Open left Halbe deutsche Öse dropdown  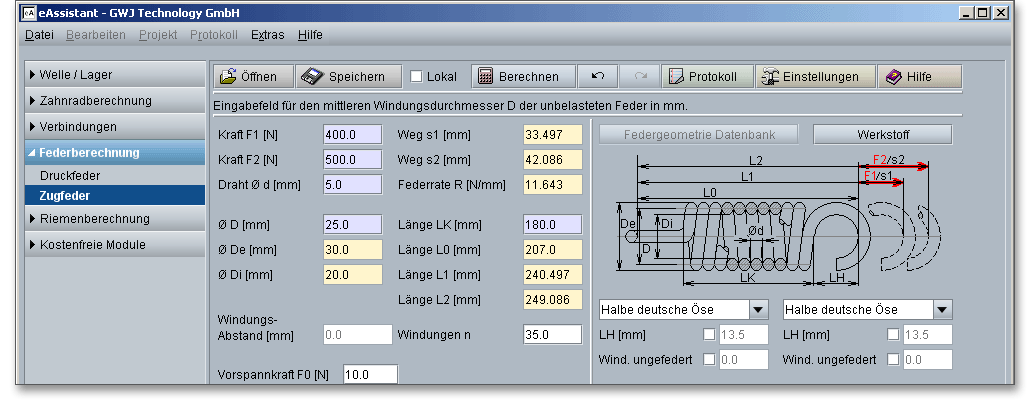[757, 310]
